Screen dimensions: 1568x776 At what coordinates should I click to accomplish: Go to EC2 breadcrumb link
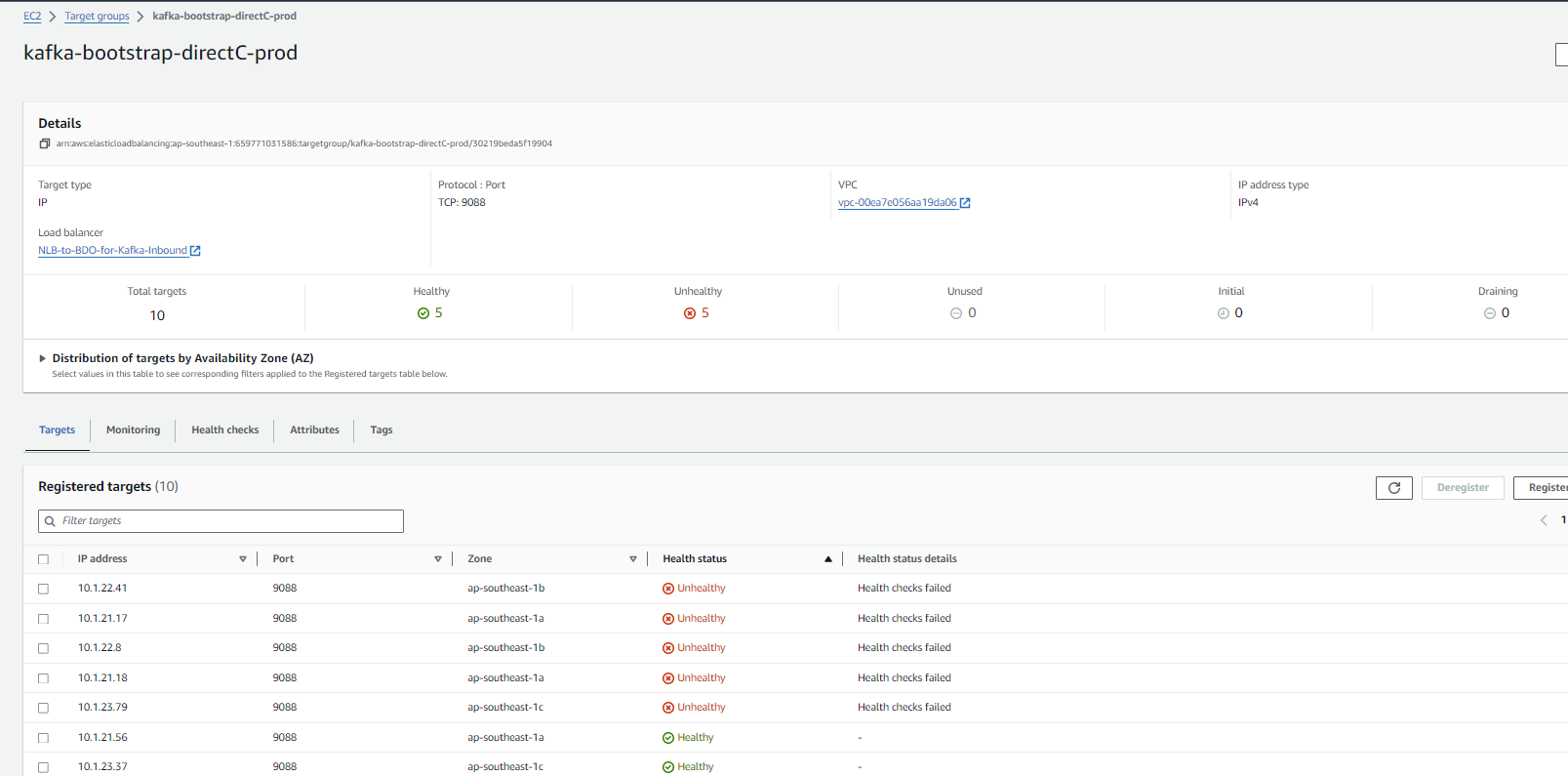32,17
